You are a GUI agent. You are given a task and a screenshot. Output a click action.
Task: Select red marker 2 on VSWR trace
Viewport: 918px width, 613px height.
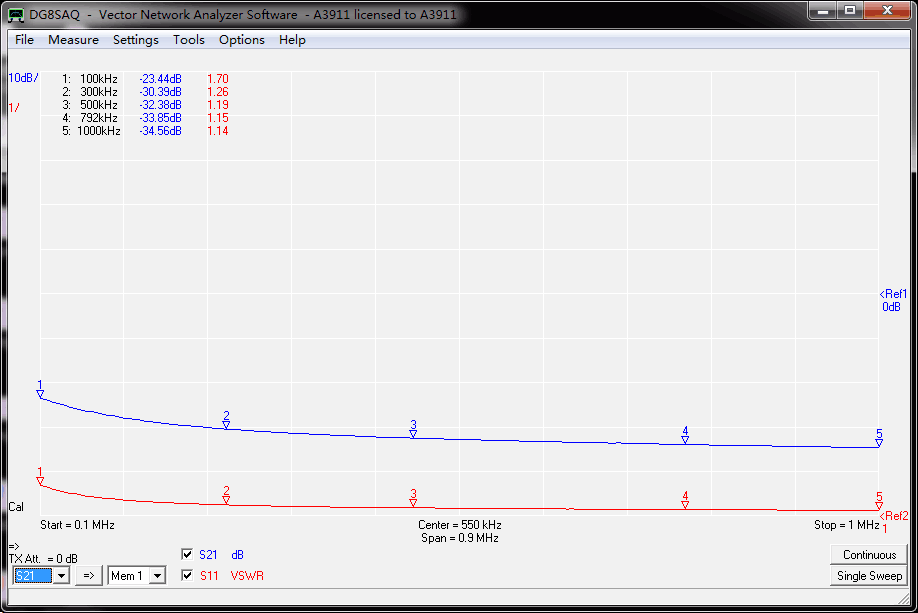(226, 495)
